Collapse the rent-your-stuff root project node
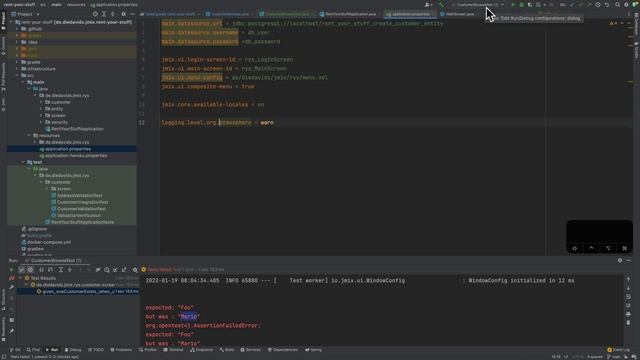The image size is (640, 360). click(11, 22)
